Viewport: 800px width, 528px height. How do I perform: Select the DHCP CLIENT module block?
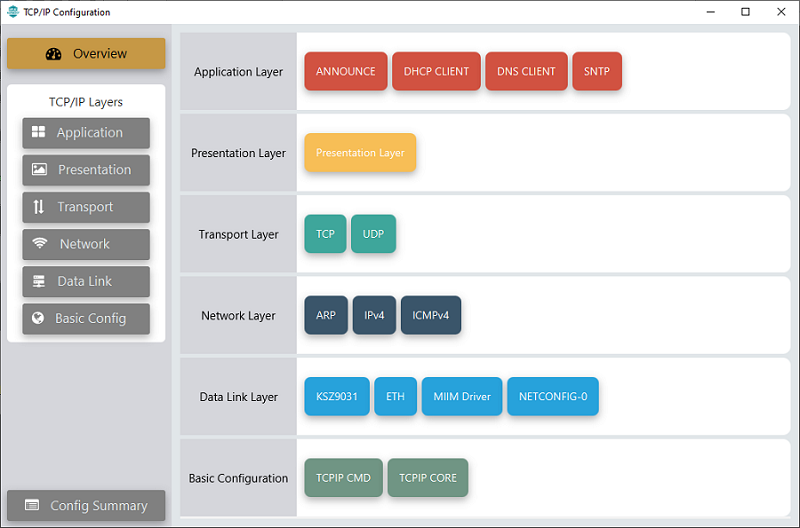click(436, 71)
